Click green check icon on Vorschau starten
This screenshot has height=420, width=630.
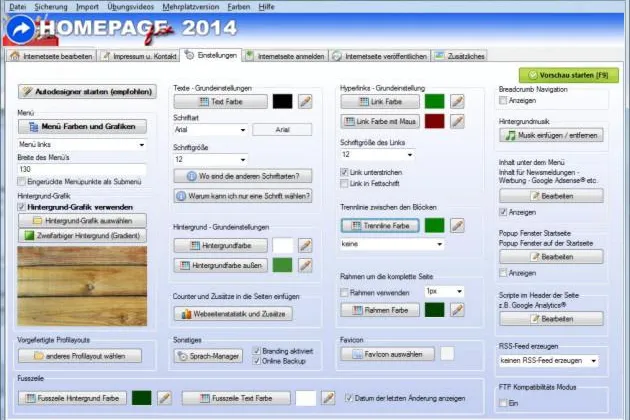coord(533,75)
